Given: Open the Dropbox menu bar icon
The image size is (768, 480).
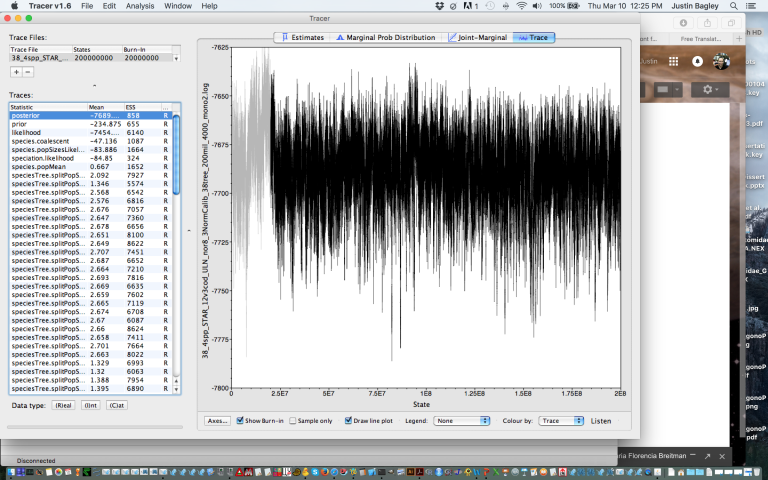Looking at the screenshot, I should coord(439,6).
